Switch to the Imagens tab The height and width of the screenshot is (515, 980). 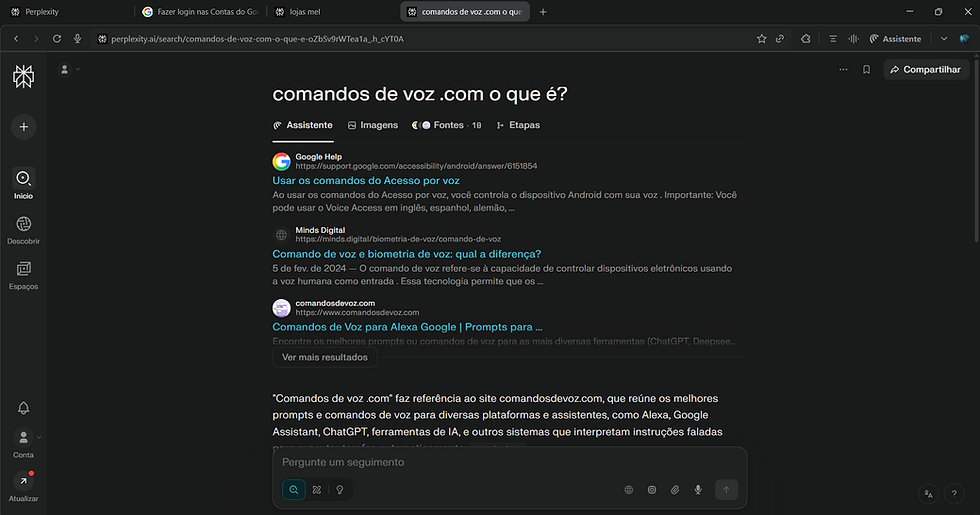[373, 125]
